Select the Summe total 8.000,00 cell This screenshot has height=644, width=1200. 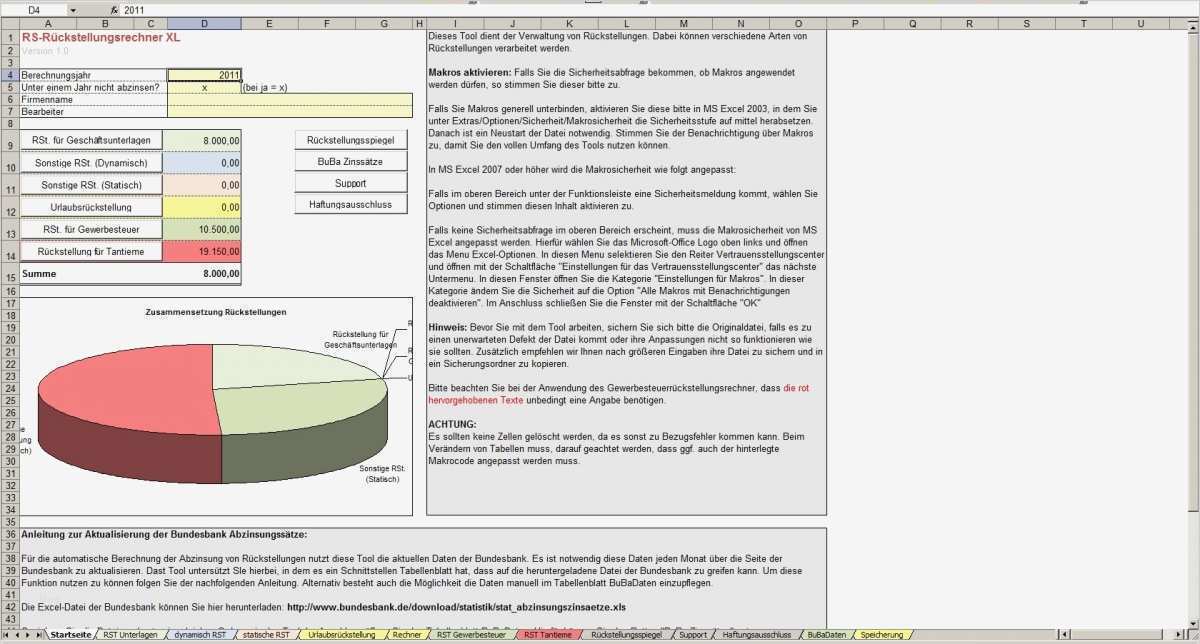click(204, 273)
